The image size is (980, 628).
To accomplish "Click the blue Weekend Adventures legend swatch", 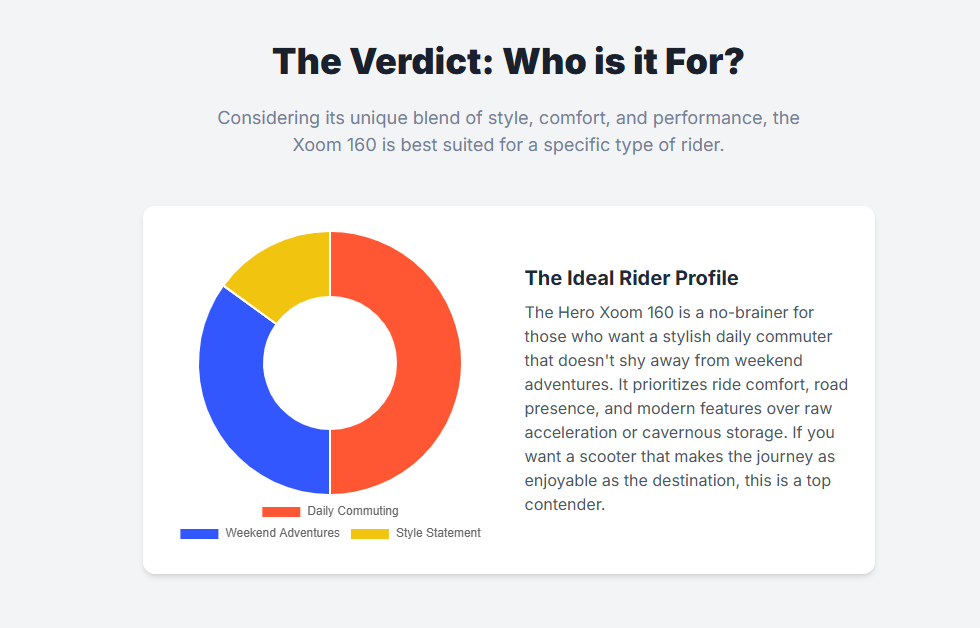I will click(199, 533).
